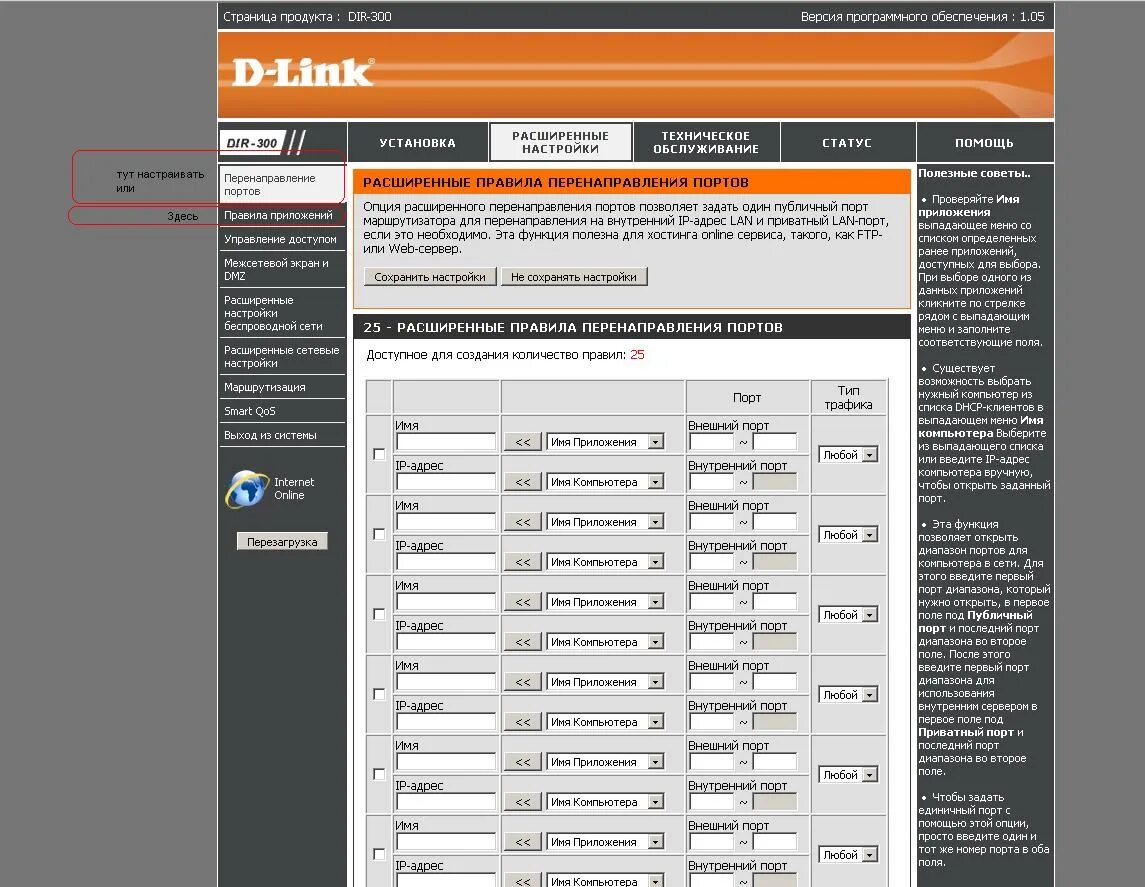Viewport: 1145px width, 887px height.
Task: Open Имя Компьютера dropdown in first rule
Action: pyautogui.click(x=605, y=482)
